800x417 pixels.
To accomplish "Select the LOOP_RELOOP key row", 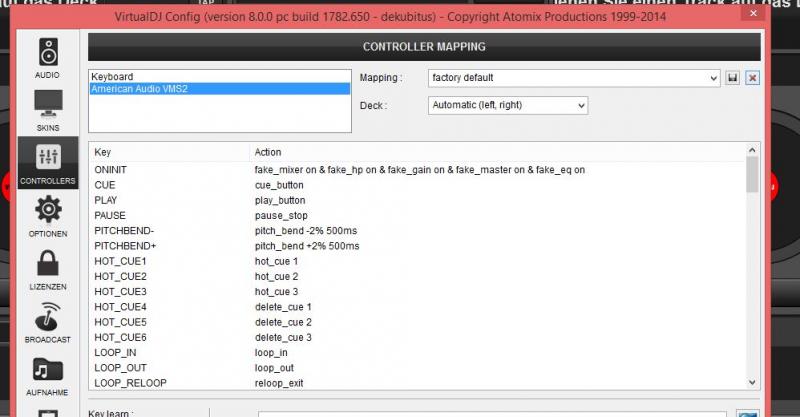I will tap(417, 383).
